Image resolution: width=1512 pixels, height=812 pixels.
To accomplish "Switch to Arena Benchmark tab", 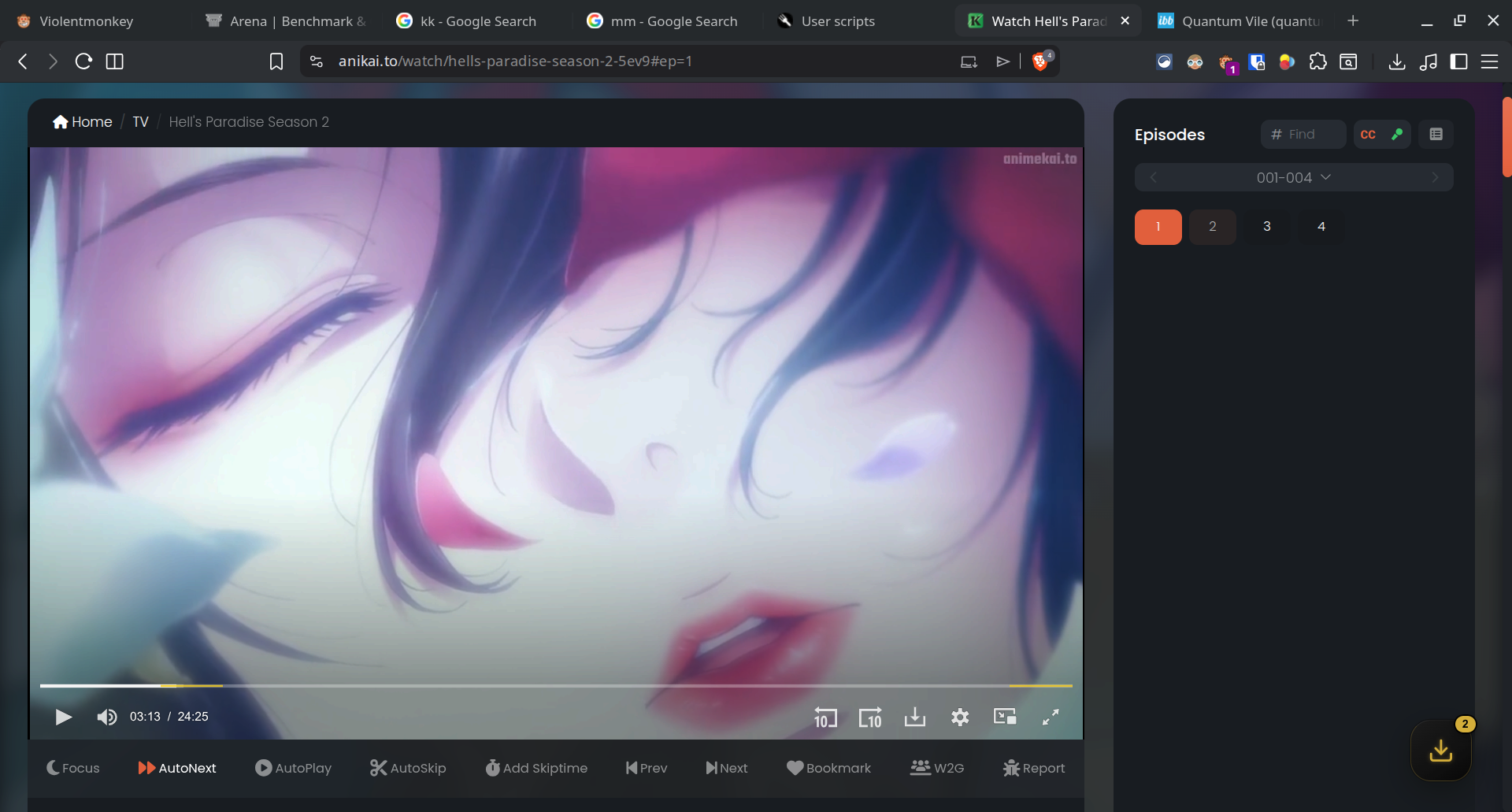I will [286, 21].
